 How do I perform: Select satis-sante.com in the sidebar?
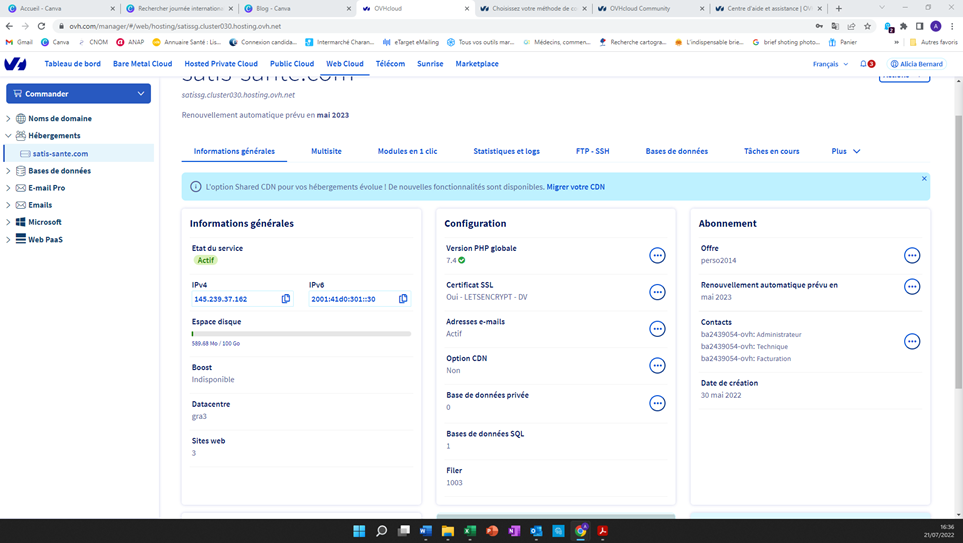[x=60, y=154]
